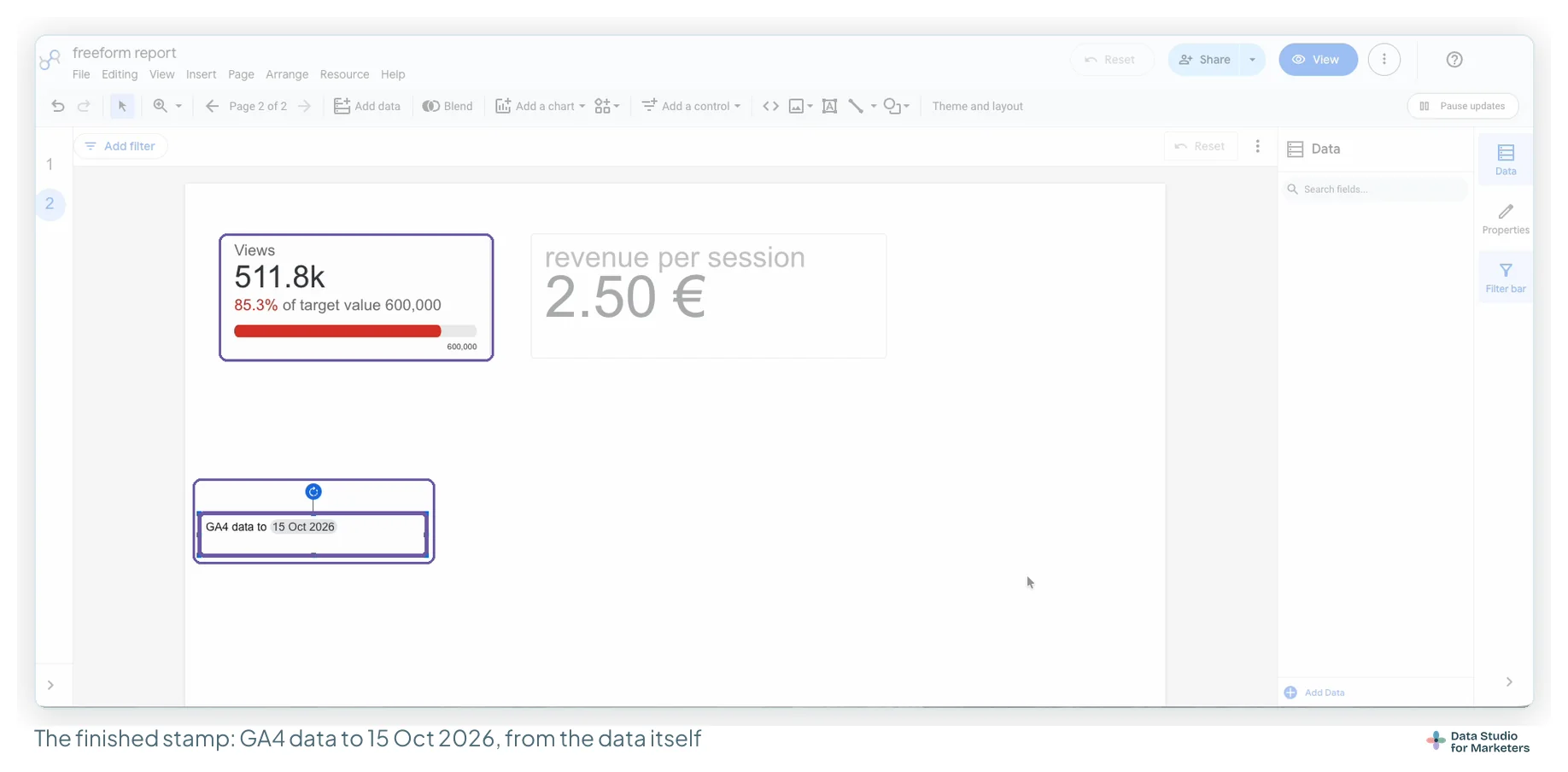Open the line style dropdown arrow
1568x772 pixels.
tap(874, 106)
